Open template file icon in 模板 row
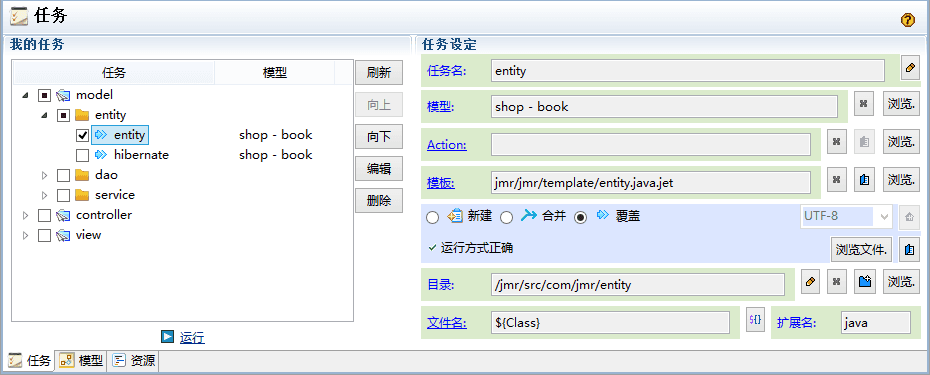The width and height of the screenshot is (930, 375). pos(864,180)
